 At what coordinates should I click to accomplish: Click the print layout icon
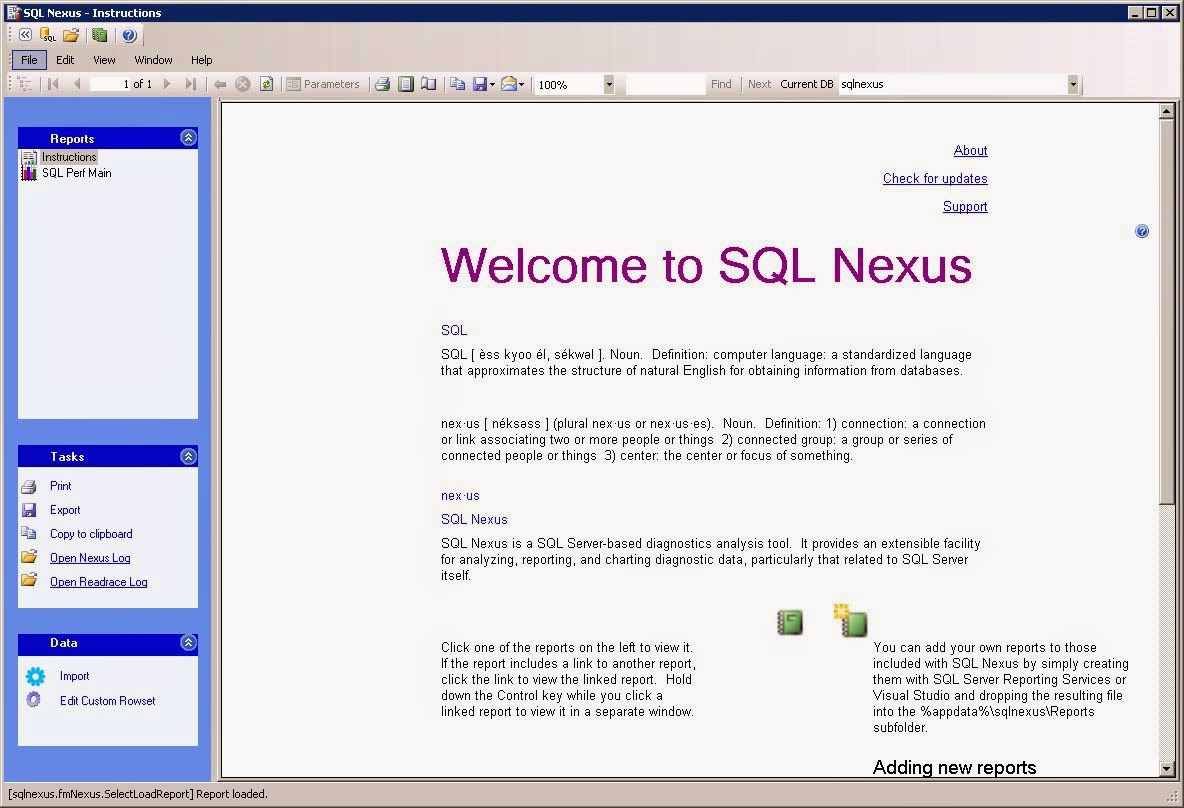405,84
